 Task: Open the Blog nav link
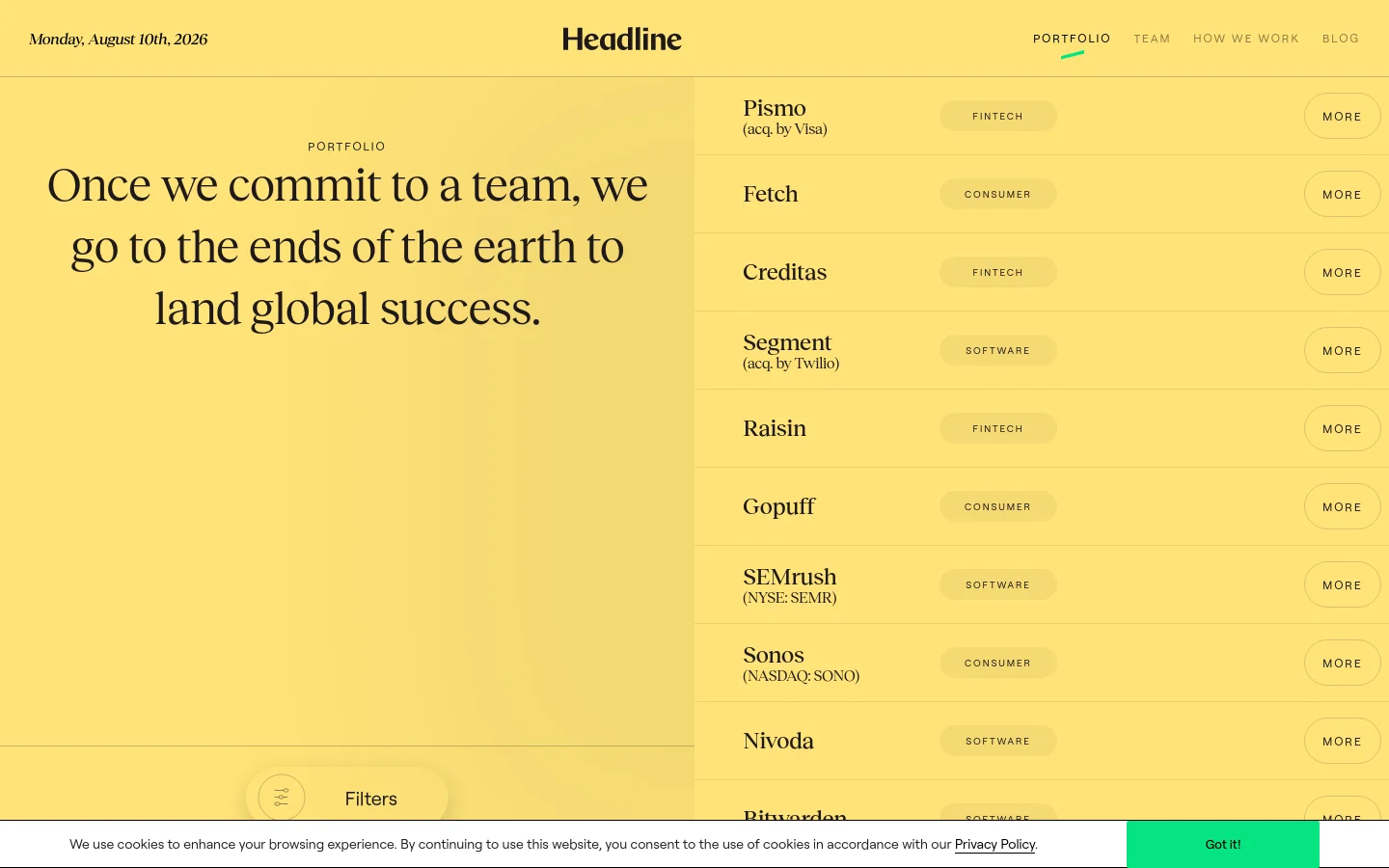(1341, 39)
